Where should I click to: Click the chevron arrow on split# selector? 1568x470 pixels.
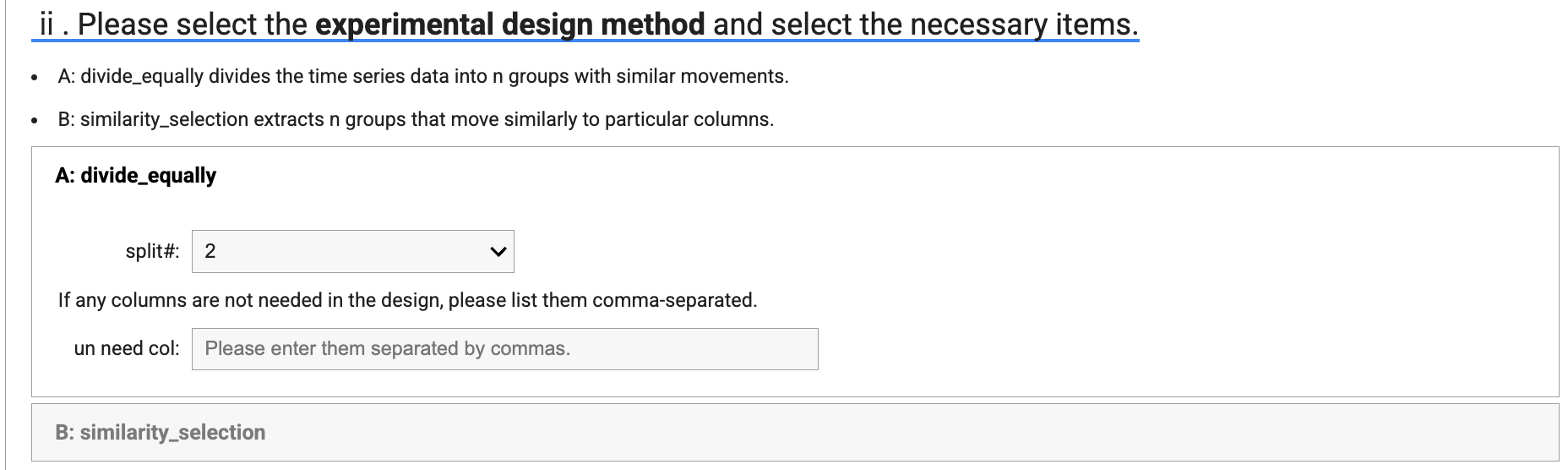498,251
